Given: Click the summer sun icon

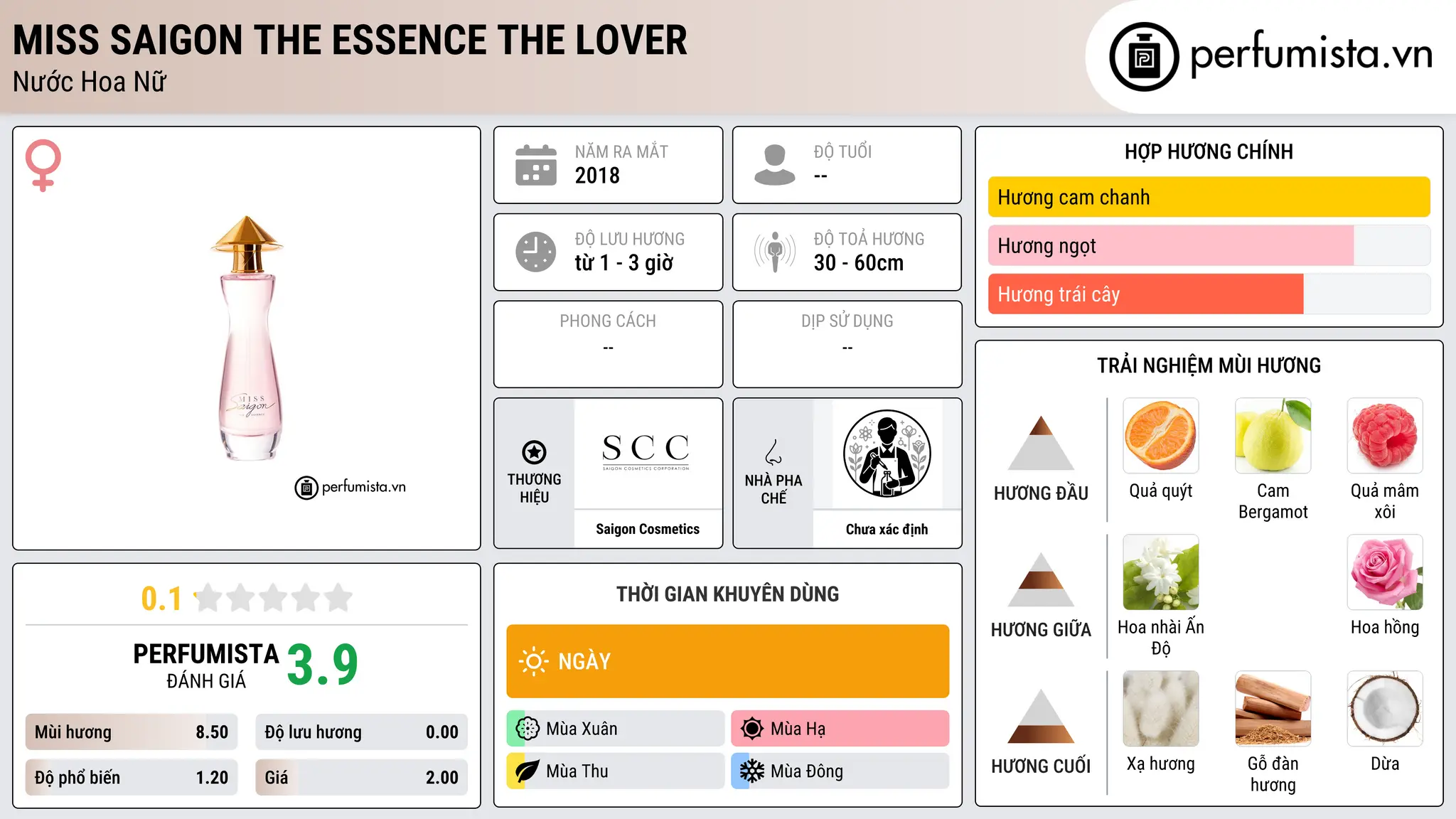Looking at the screenshot, I should [752, 729].
